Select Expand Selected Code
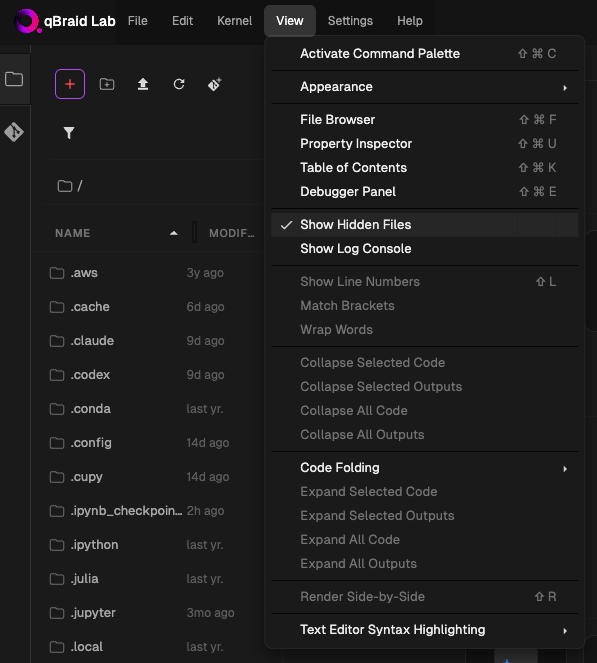Screen dimensions: 597x663 point(424,492)
